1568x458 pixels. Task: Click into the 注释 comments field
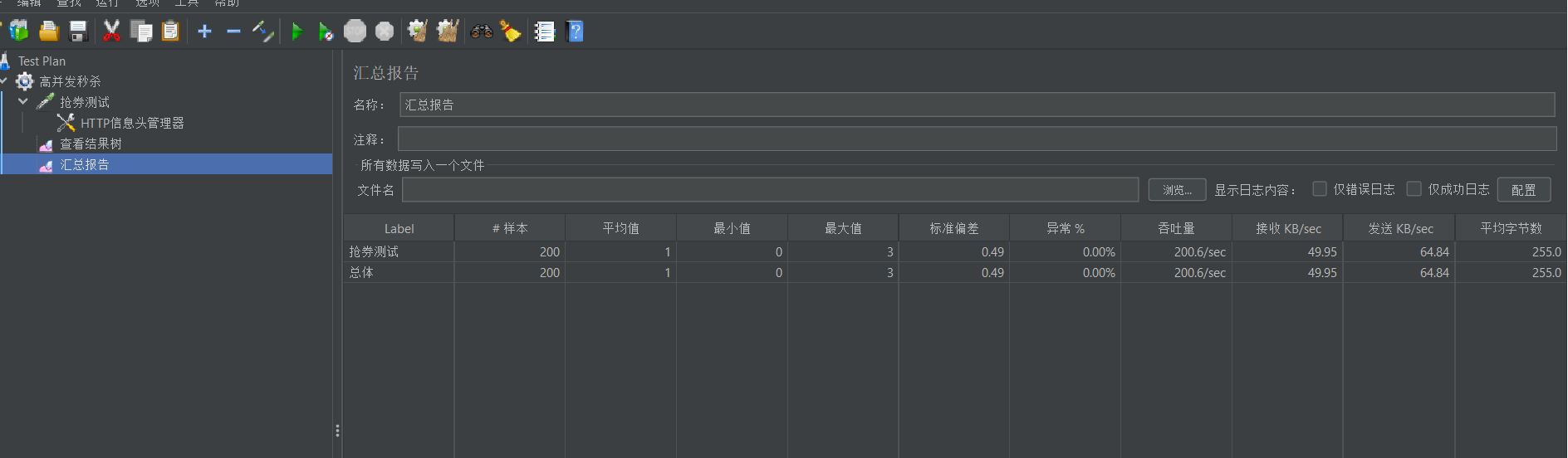[x=977, y=139]
